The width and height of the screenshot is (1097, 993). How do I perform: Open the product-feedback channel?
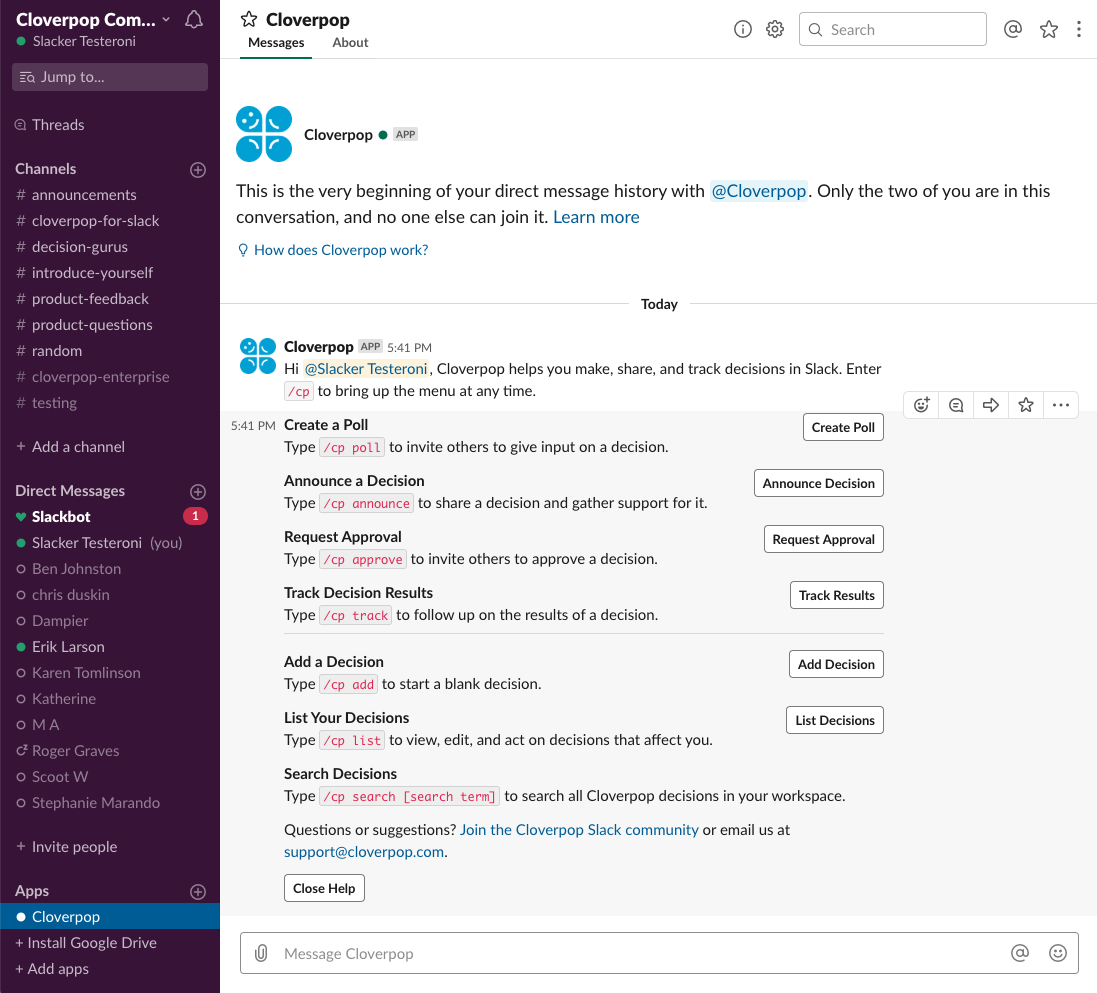[x=110, y=299]
